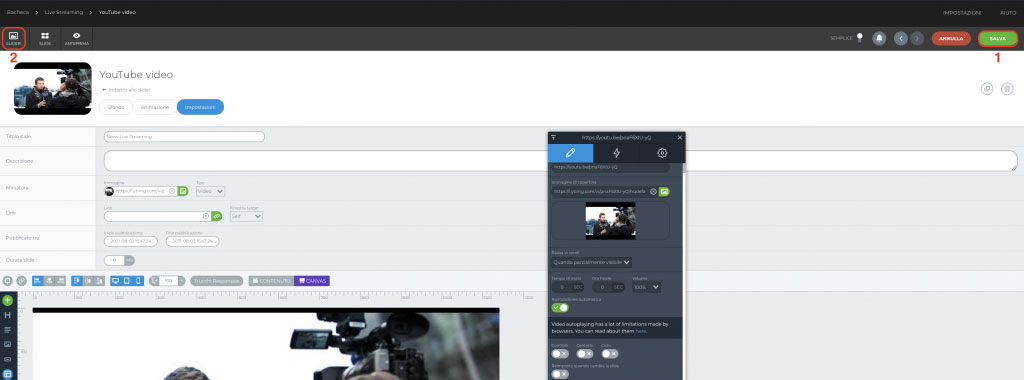Open the Slider view icon
Screen dimensions: 1024x380
pos(14,39)
